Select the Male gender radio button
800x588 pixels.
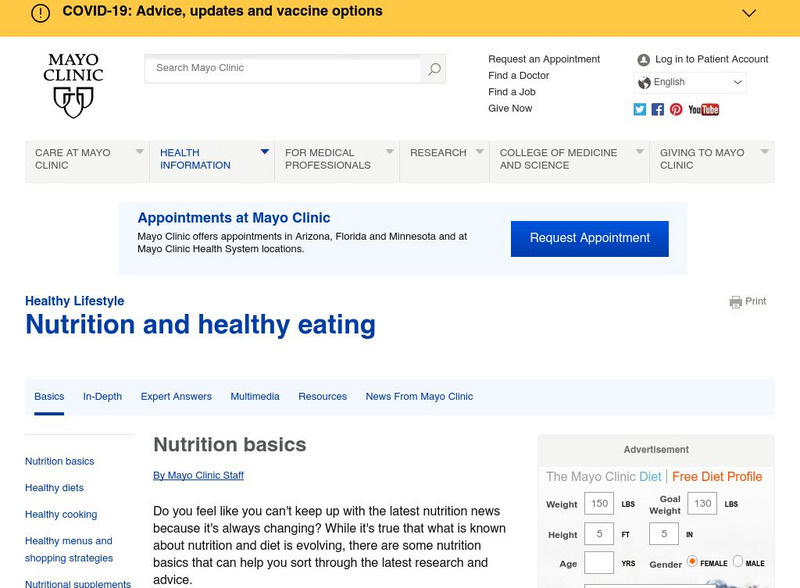pyautogui.click(x=738, y=562)
